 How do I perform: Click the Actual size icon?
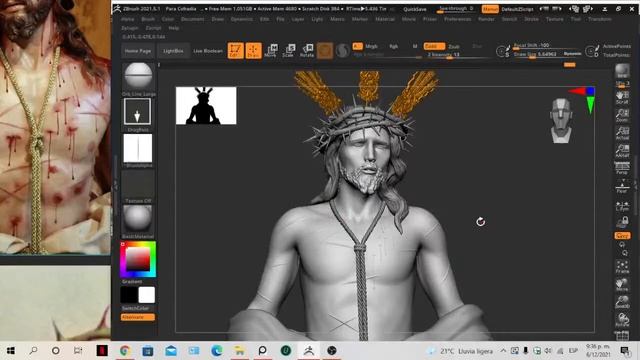point(622,133)
